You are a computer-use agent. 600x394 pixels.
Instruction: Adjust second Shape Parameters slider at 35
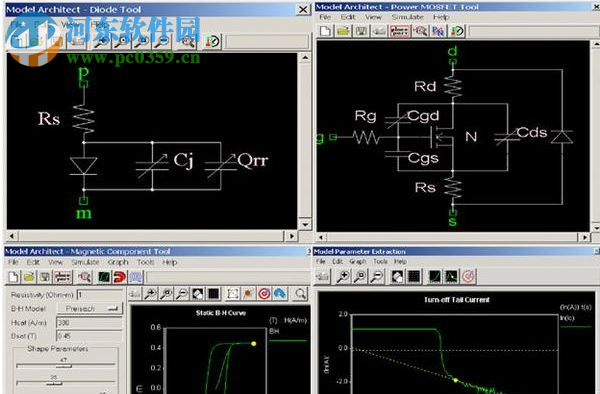click(x=54, y=383)
